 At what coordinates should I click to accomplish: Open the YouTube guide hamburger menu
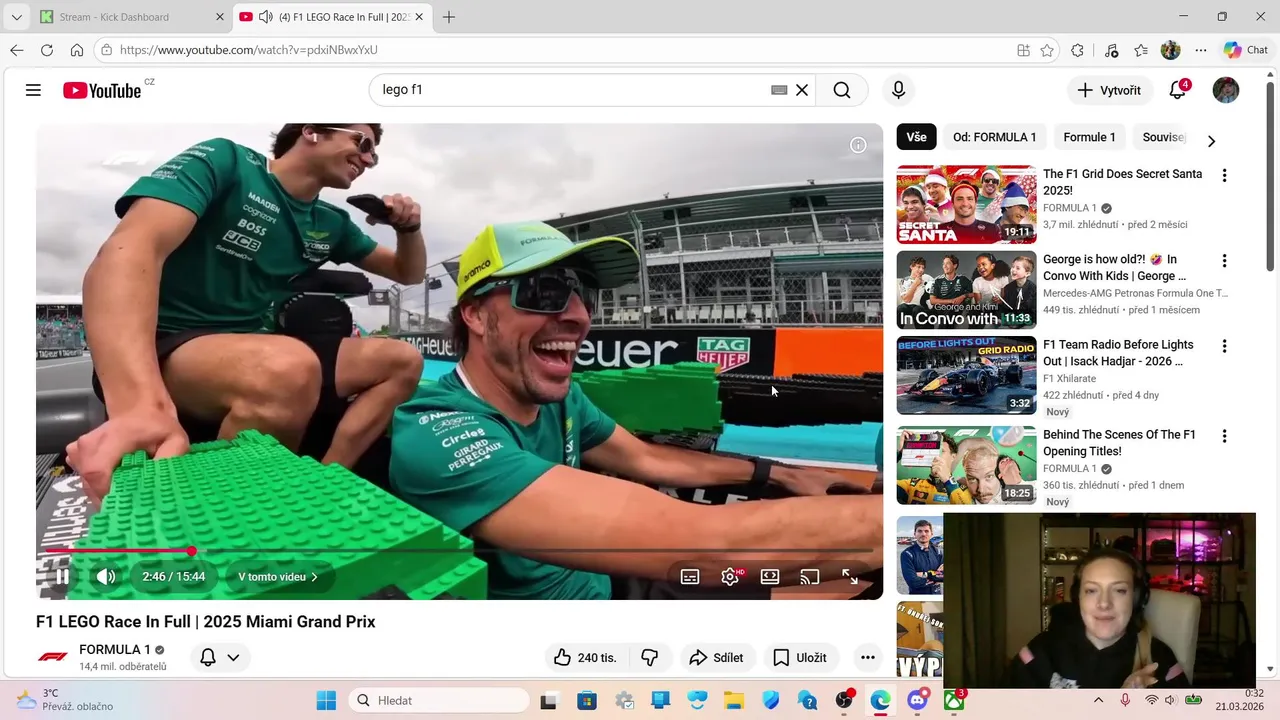click(33, 90)
